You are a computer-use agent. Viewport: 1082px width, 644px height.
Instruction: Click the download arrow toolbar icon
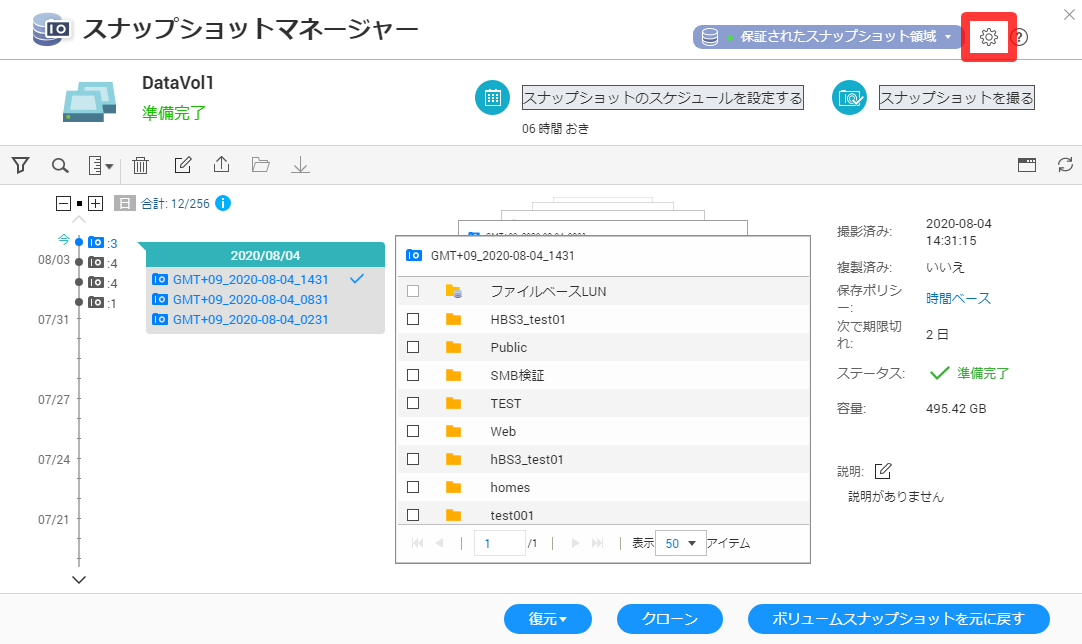point(300,165)
